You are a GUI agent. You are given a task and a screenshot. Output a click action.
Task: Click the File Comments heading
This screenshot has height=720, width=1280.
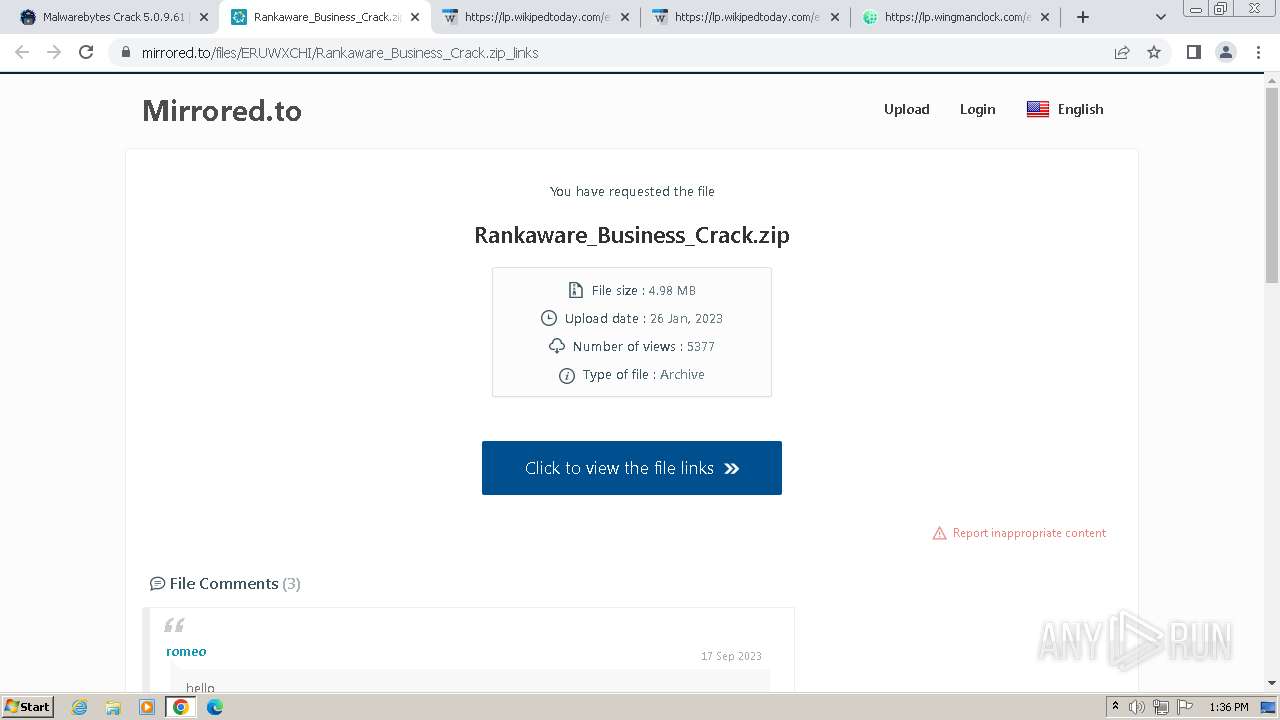point(224,583)
